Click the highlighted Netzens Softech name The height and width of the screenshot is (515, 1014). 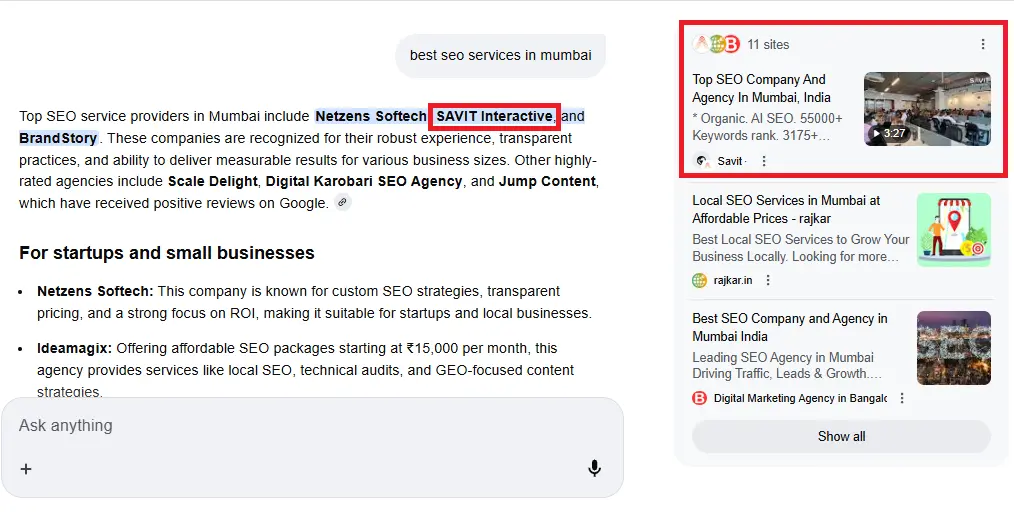[371, 116]
